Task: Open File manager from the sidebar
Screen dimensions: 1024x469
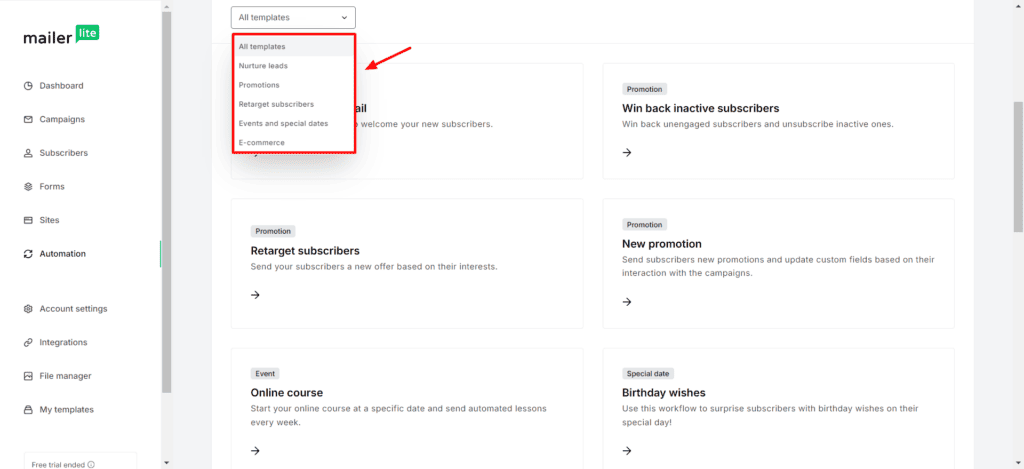Action: click(x=65, y=376)
